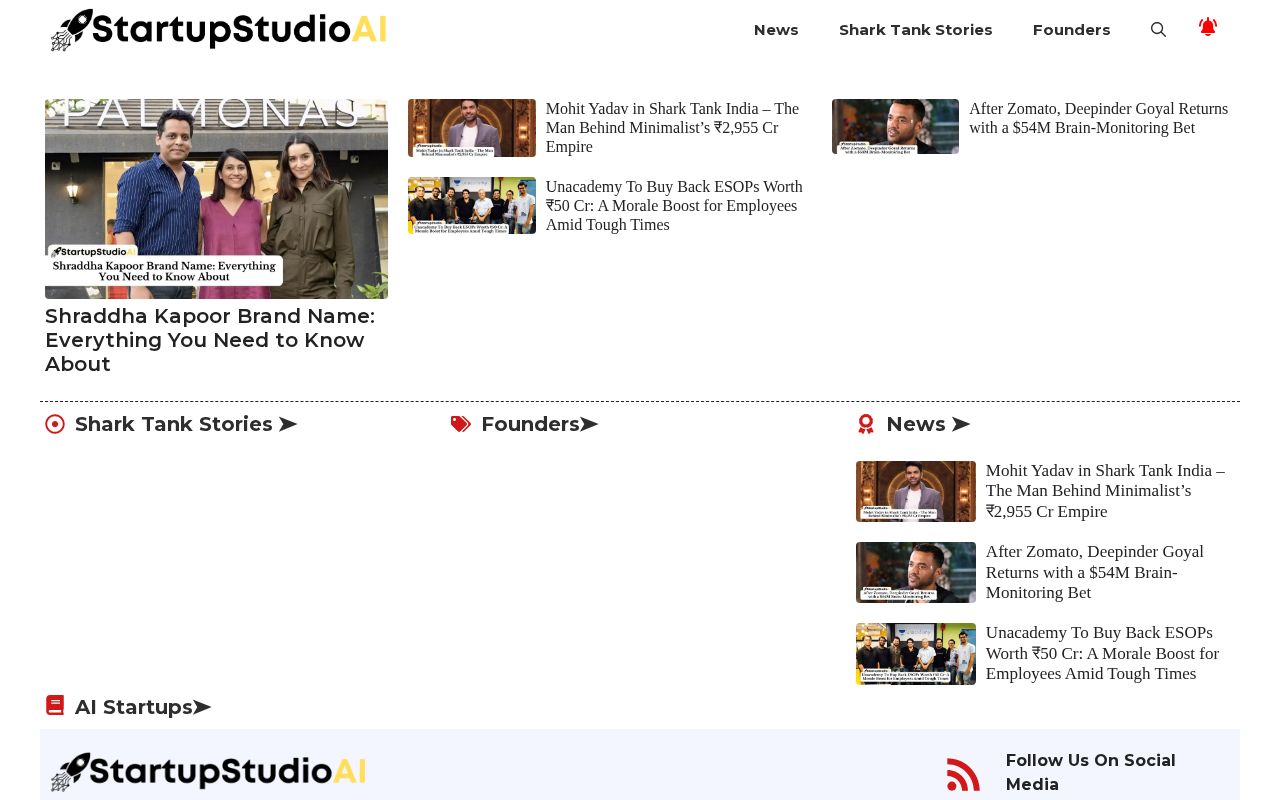Click Unacademy thumbnail in News list
Screen dimensions: 1280x800
click(x=916, y=654)
